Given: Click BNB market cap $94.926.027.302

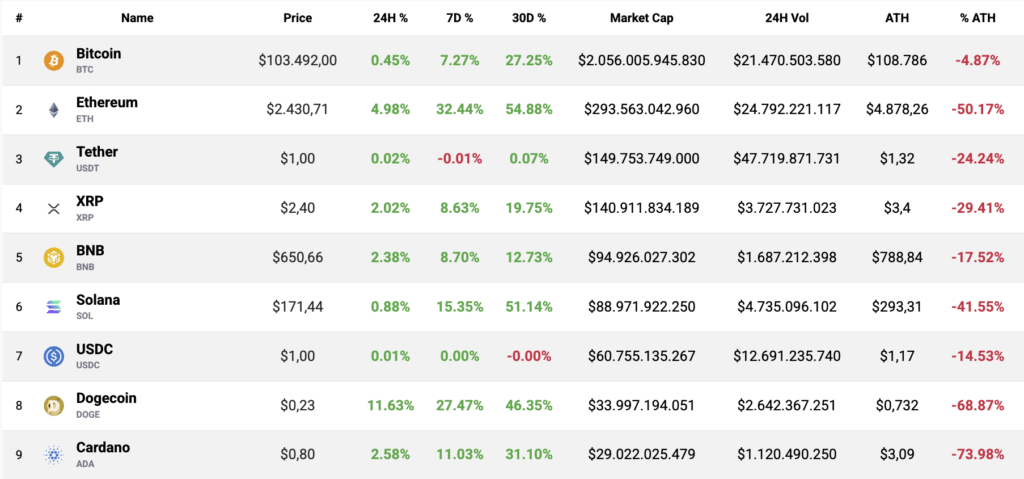Looking at the screenshot, I should pos(641,257).
